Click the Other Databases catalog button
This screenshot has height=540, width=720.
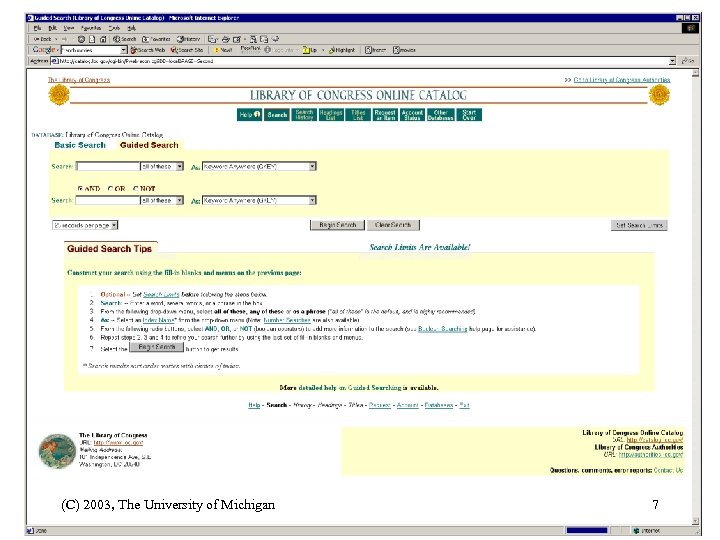pos(440,114)
